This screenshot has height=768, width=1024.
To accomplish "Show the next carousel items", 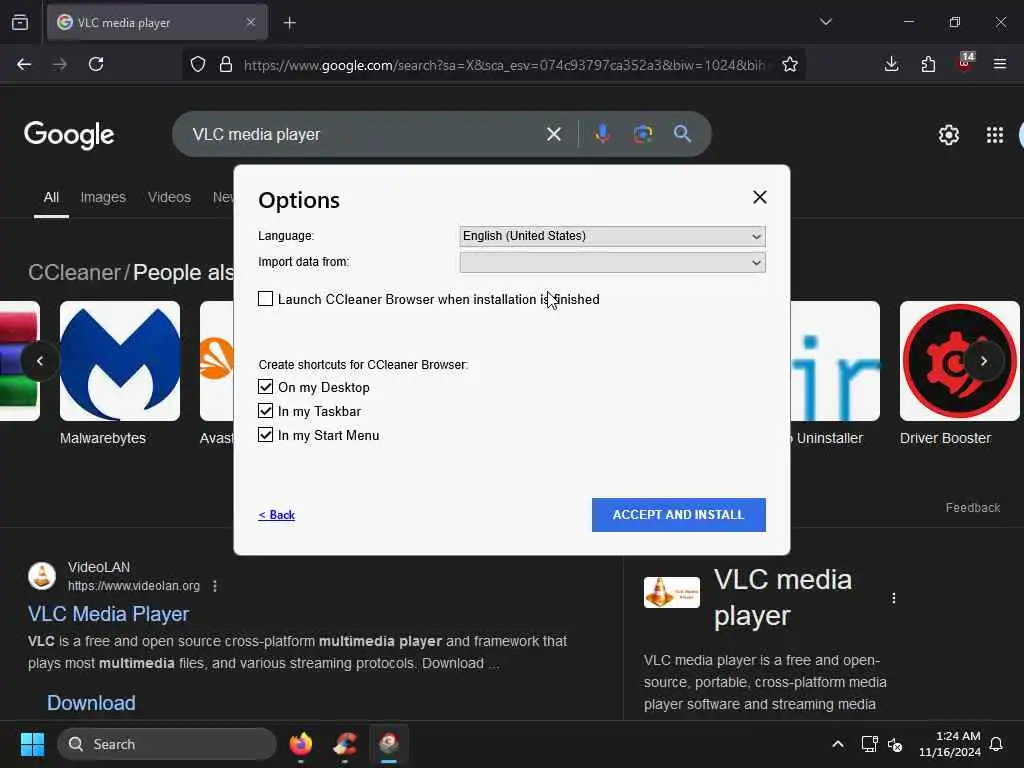I will [x=984, y=360].
